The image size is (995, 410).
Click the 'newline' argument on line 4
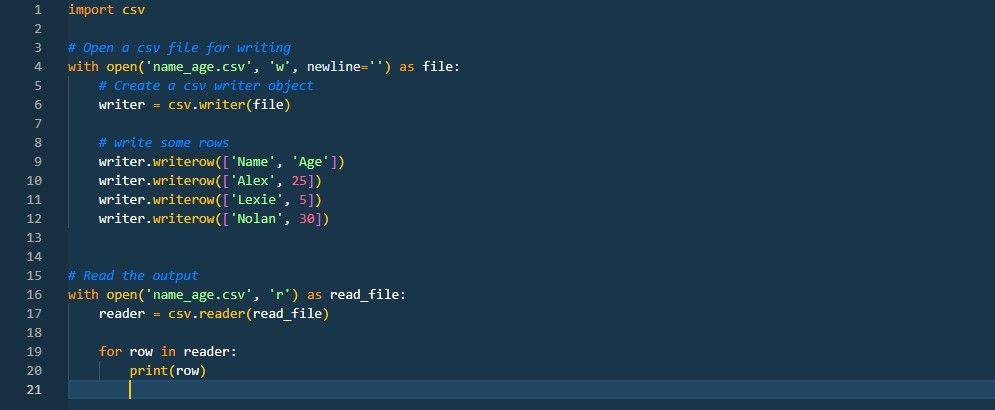coord(333,67)
